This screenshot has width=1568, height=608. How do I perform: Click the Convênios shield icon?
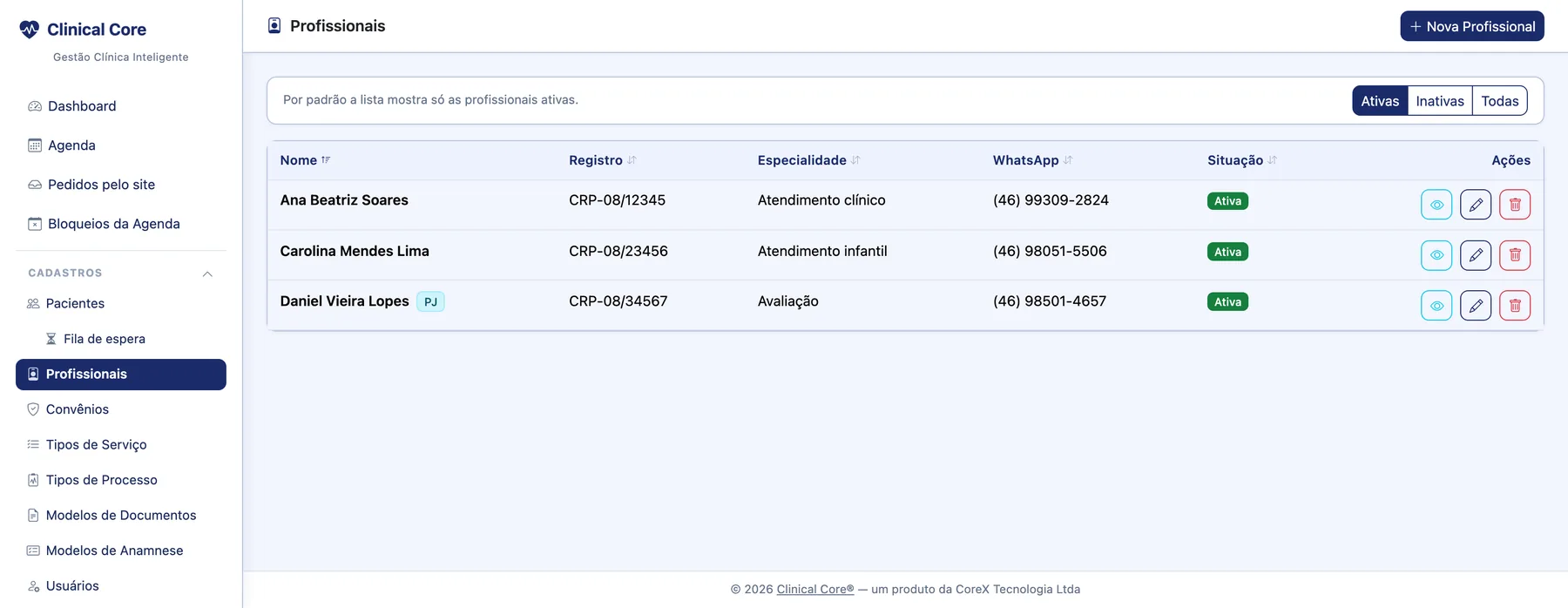click(33, 409)
